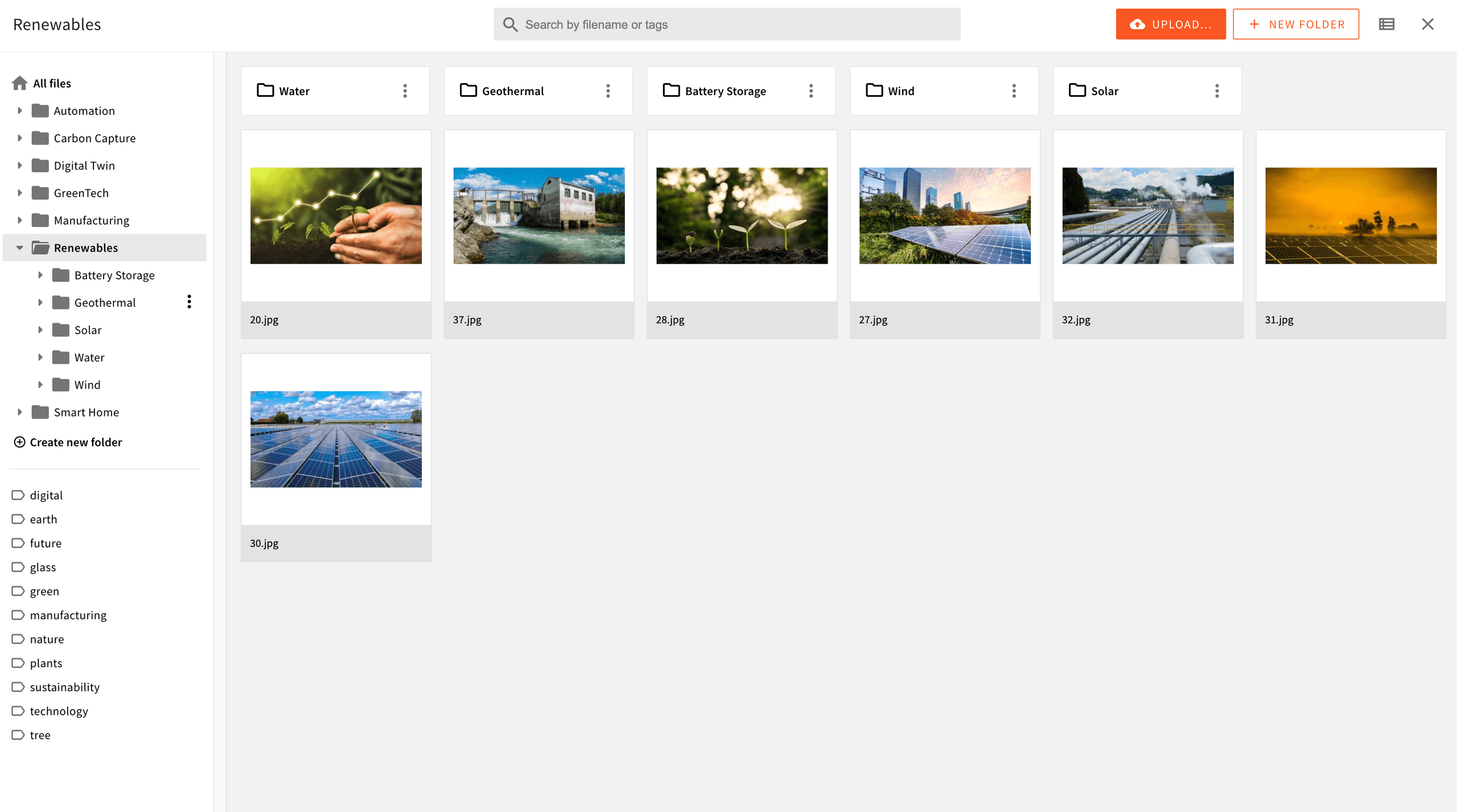
Task: Click the Upload button
Action: pos(1170,24)
